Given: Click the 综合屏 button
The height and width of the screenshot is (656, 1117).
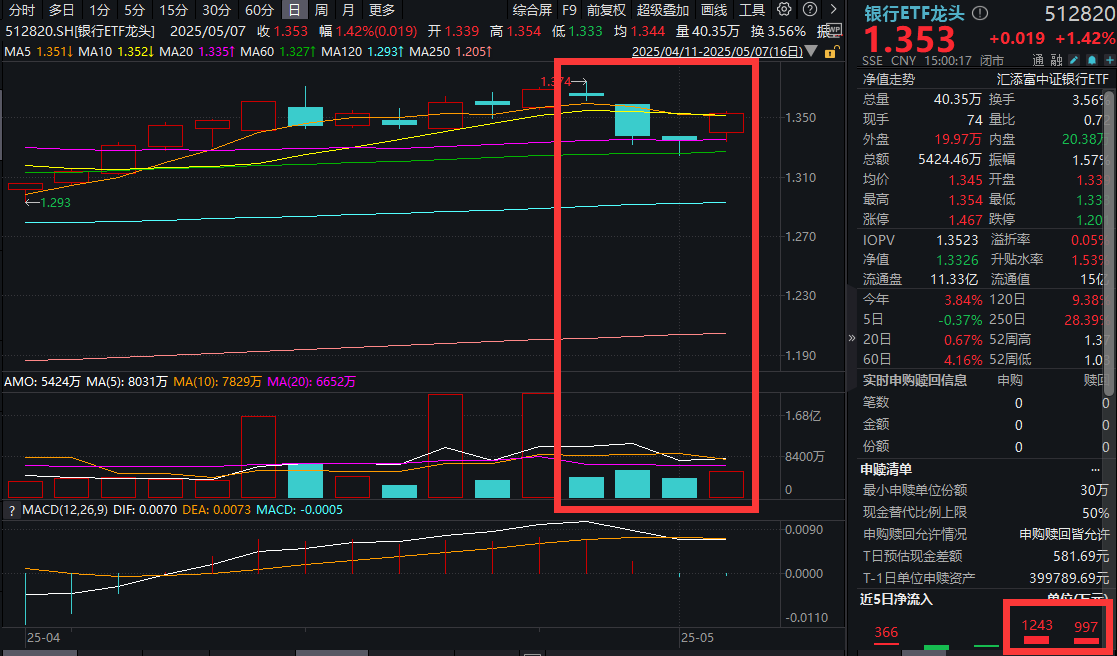Looking at the screenshot, I should pyautogui.click(x=532, y=10).
